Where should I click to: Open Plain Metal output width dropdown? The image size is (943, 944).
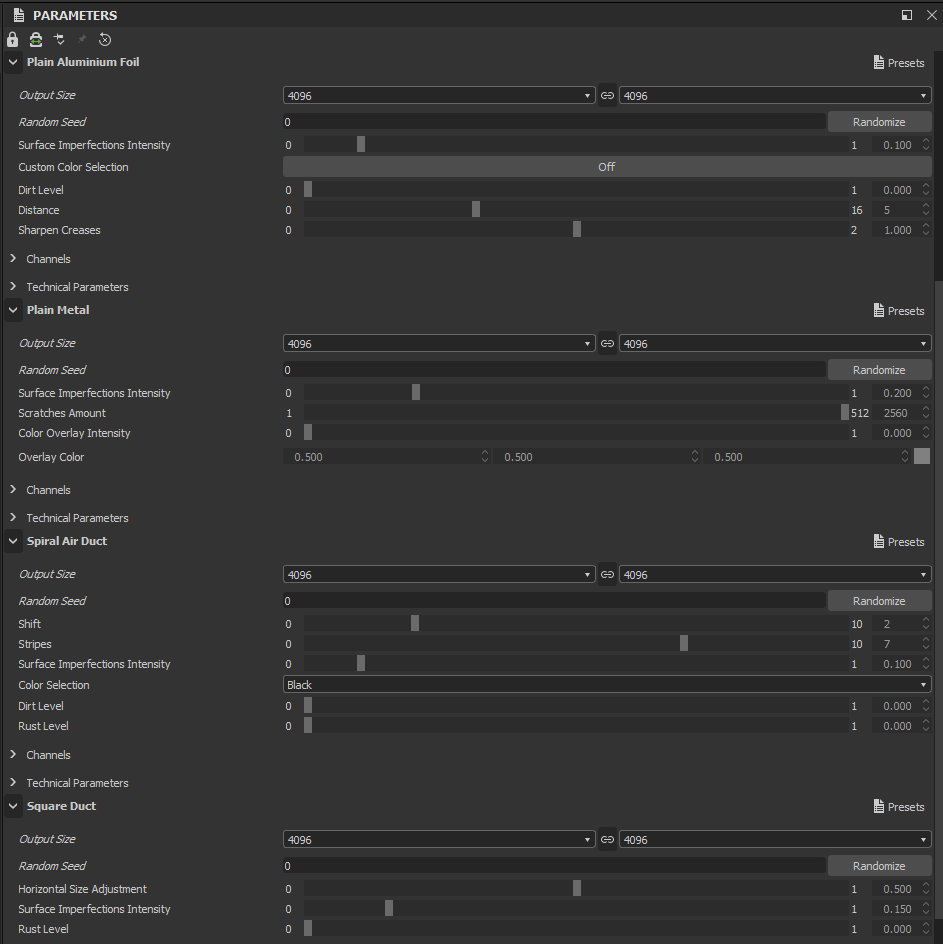[439, 344]
